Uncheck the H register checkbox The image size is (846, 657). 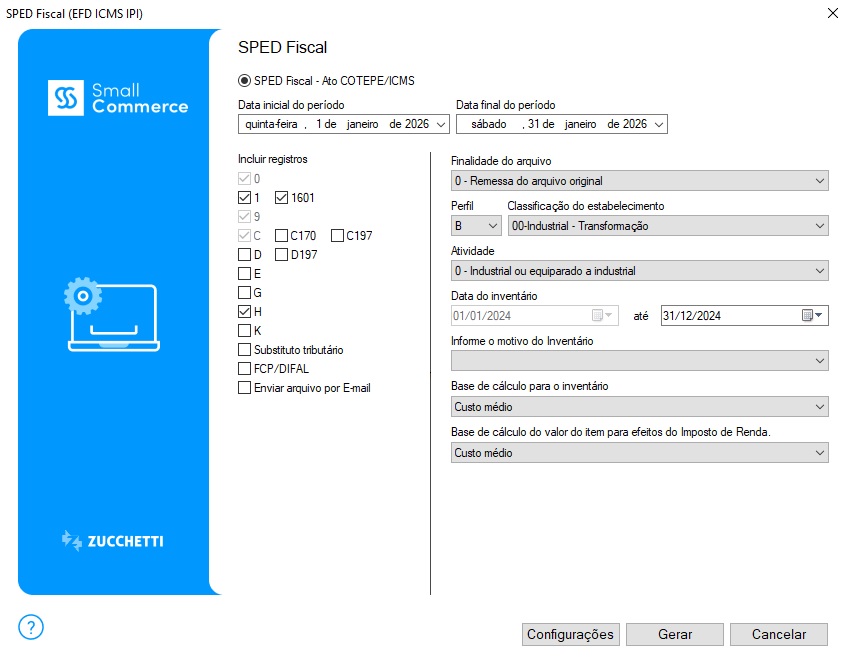click(244, 312)
